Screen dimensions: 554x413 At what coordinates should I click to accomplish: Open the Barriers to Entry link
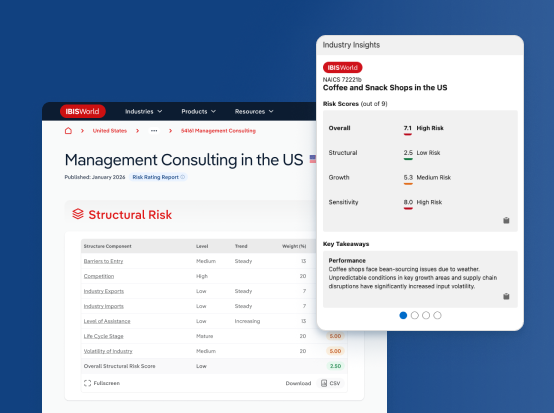[x=103, y=261]
